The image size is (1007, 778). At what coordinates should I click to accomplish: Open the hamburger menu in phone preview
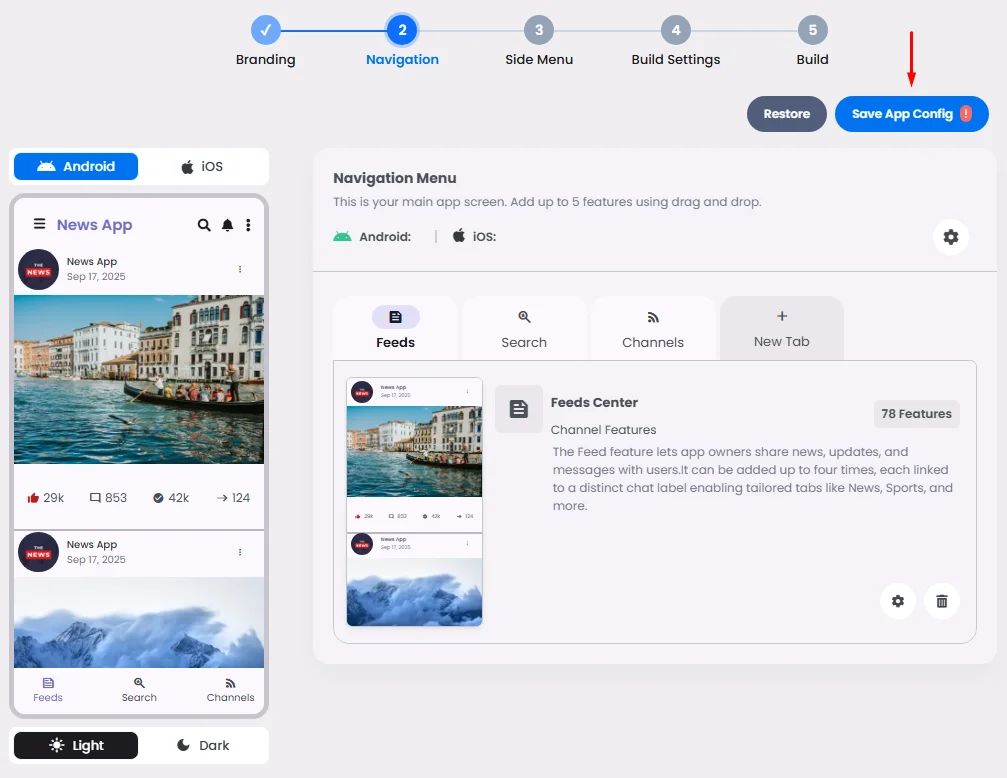coord(39,224)
